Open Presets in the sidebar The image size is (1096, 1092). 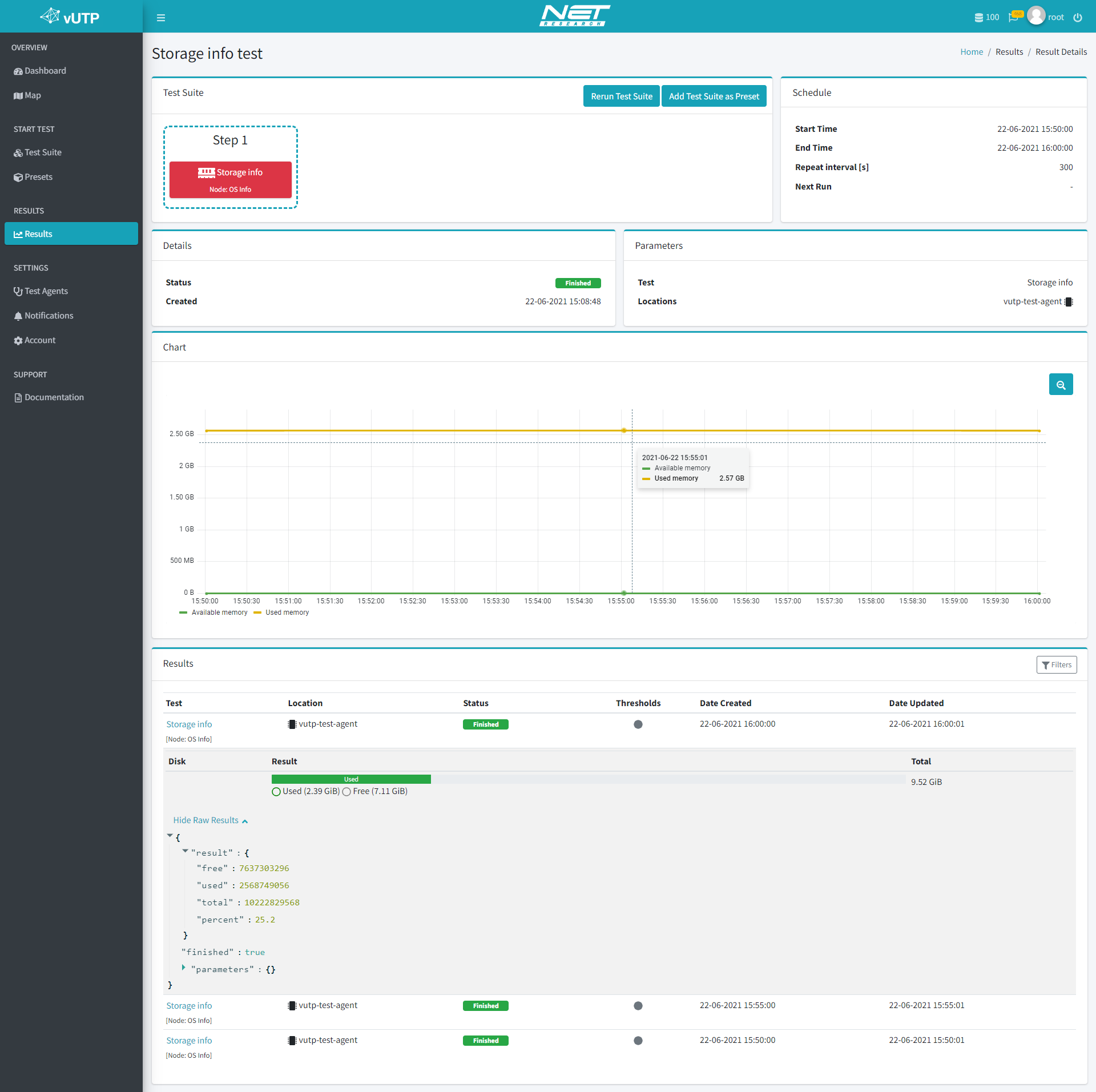click(x=71, y=177)
